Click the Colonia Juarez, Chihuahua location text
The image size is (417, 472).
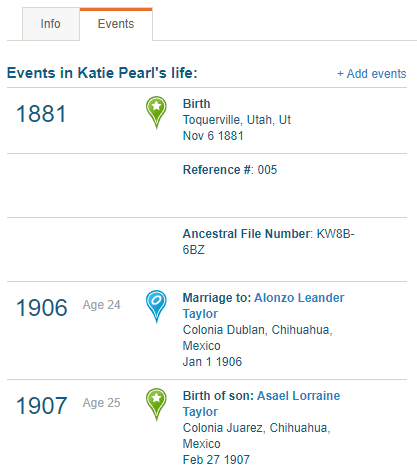(x=257, y=436)
